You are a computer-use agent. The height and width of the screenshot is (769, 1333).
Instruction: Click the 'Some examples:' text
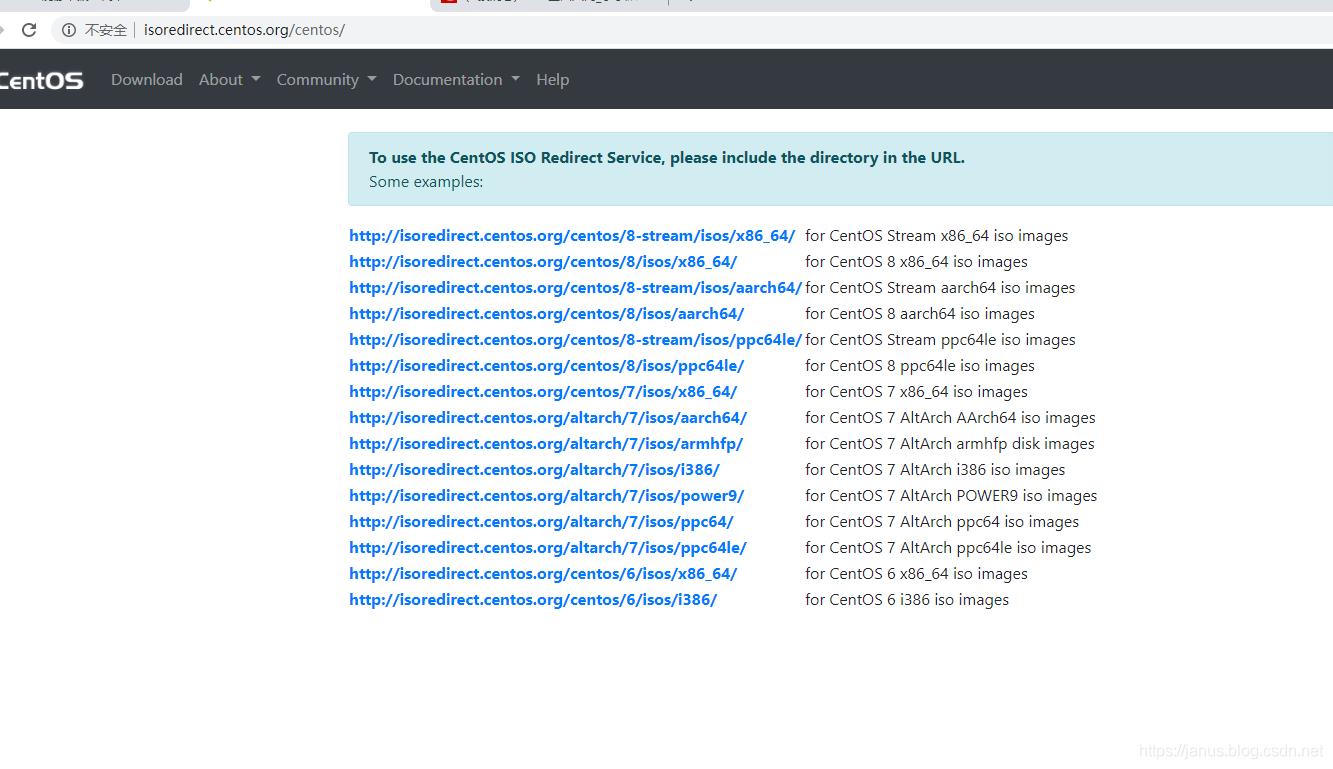click(x=426, y=182)
